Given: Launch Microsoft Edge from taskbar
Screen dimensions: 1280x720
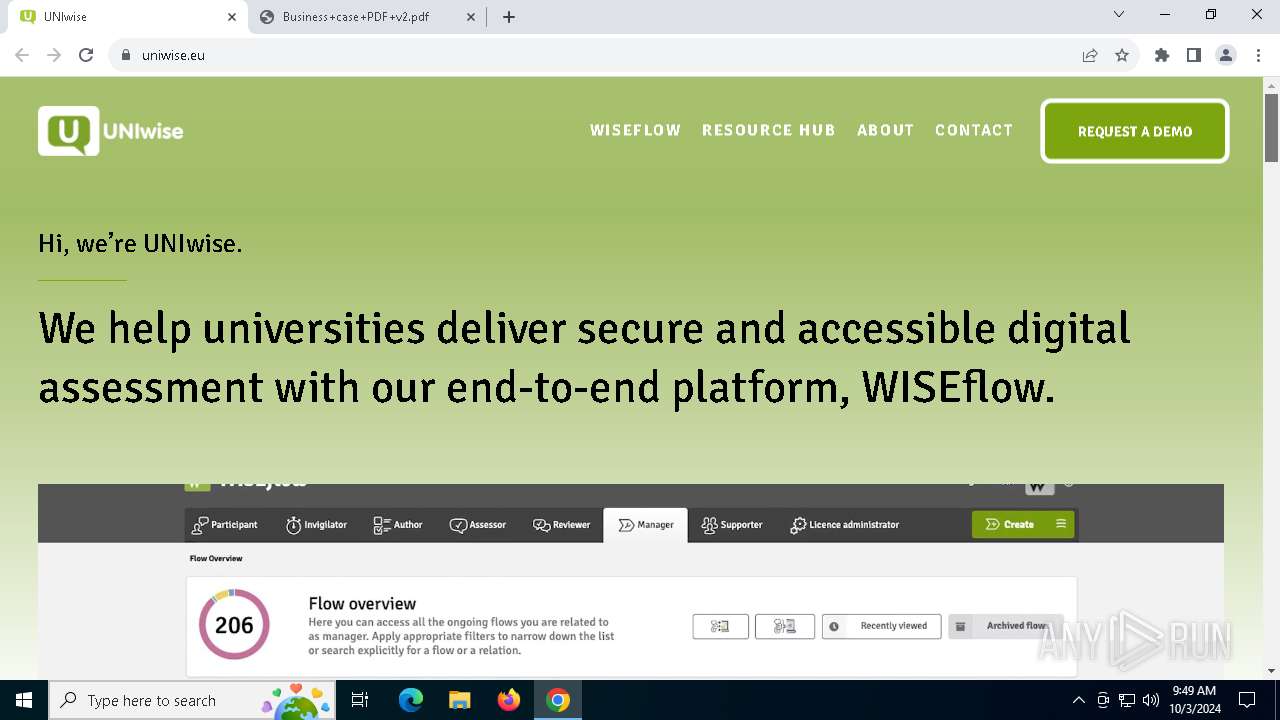Looking at the screenshot, I should pos(411,700).
